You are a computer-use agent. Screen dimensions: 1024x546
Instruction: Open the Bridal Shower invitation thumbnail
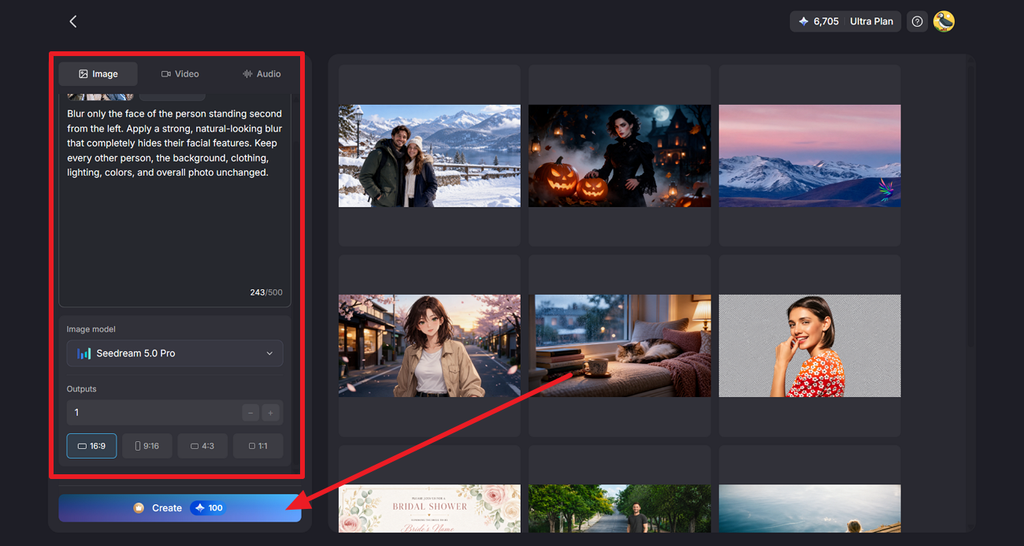[430, 509]
